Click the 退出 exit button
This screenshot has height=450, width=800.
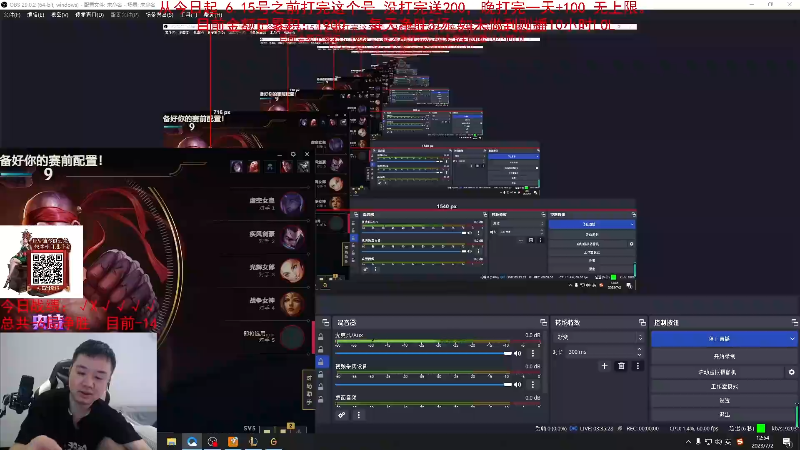[724, 414]
